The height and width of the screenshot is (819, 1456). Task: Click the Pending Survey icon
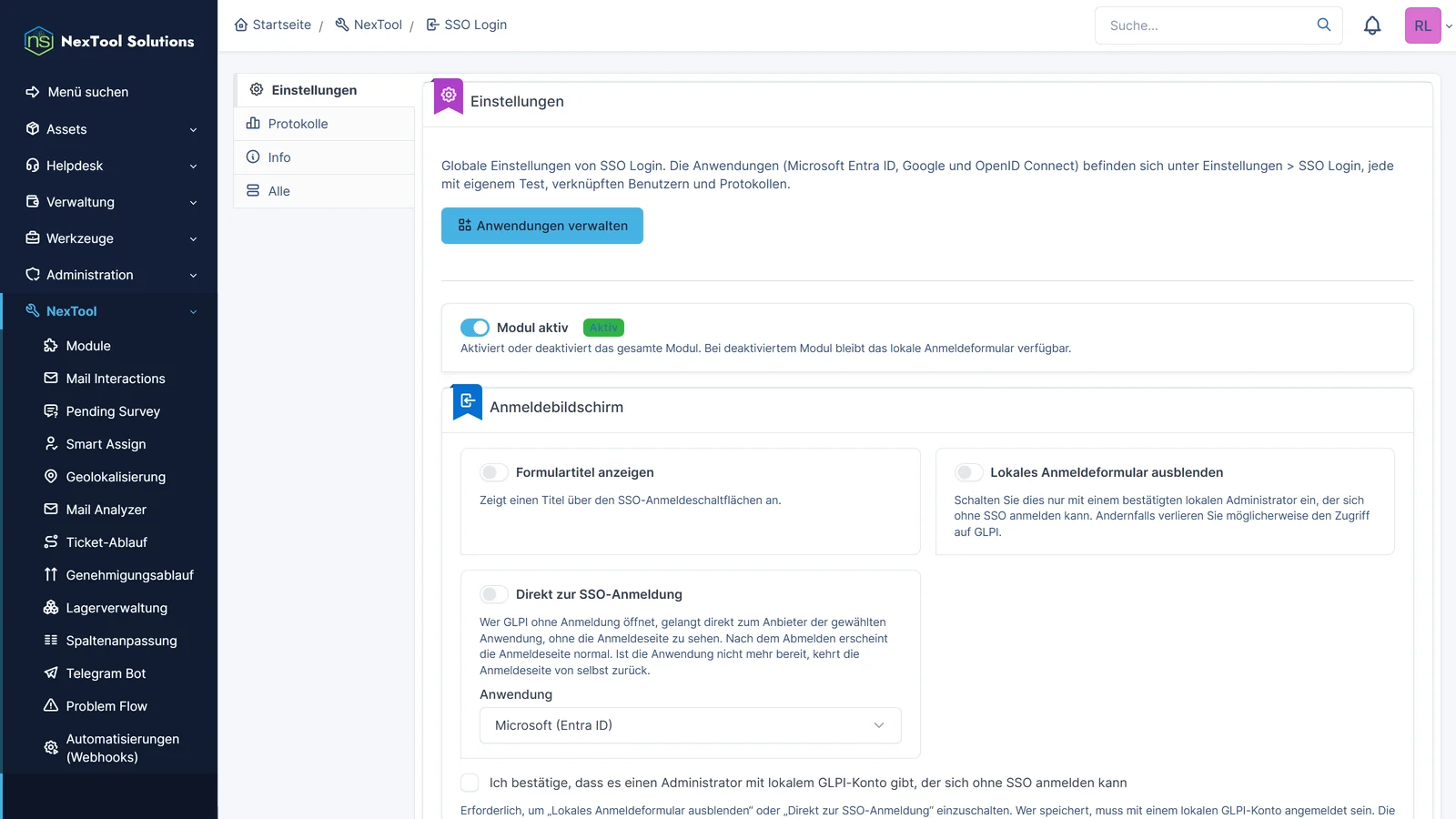[51, 410]
